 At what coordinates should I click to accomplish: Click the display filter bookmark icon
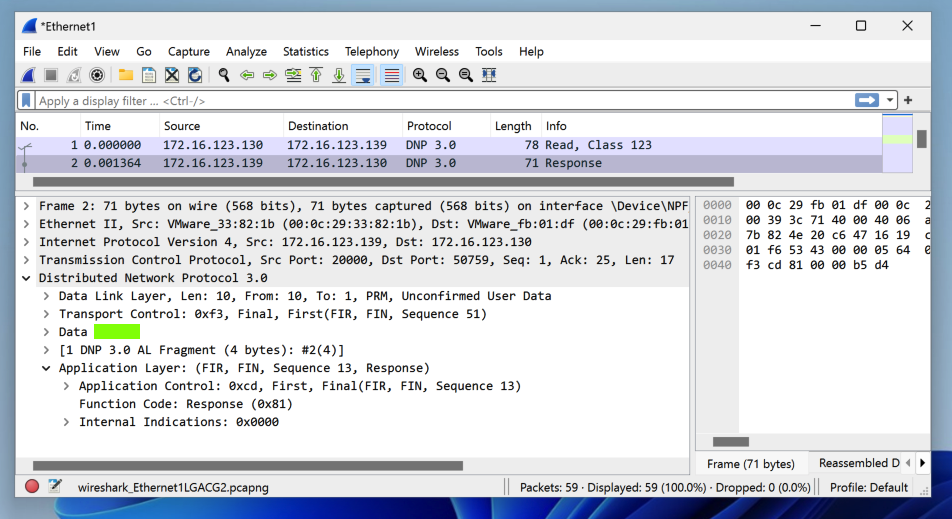tap(26, 100)
